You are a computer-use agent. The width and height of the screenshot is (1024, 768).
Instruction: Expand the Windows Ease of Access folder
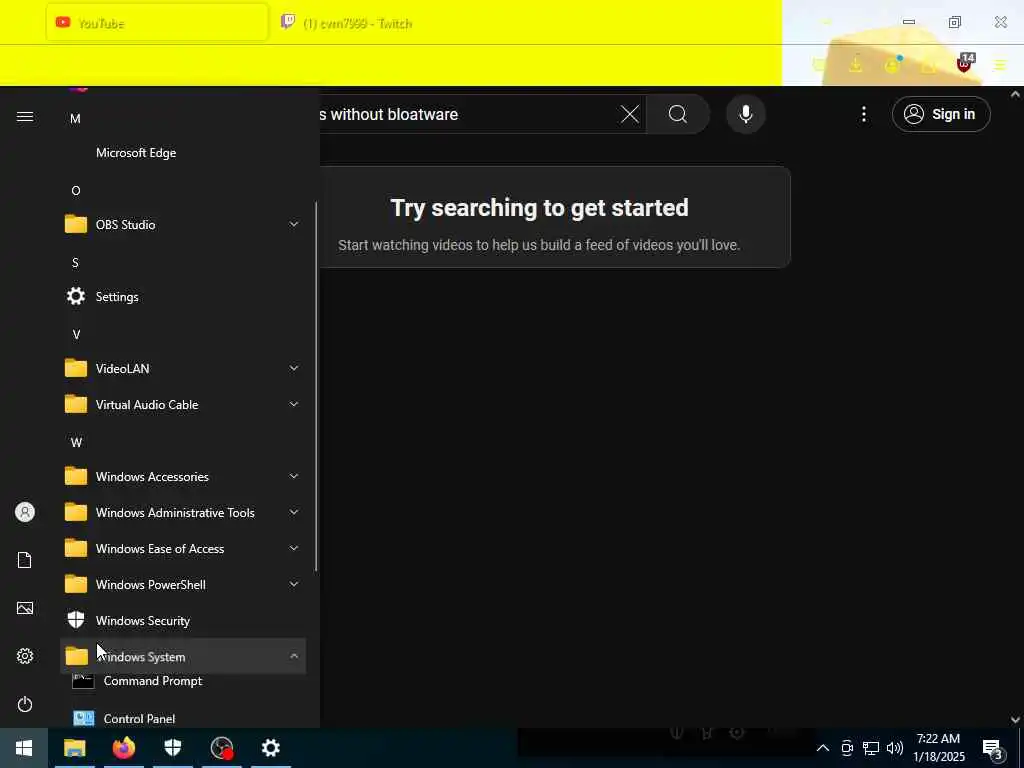click(183, 548)
